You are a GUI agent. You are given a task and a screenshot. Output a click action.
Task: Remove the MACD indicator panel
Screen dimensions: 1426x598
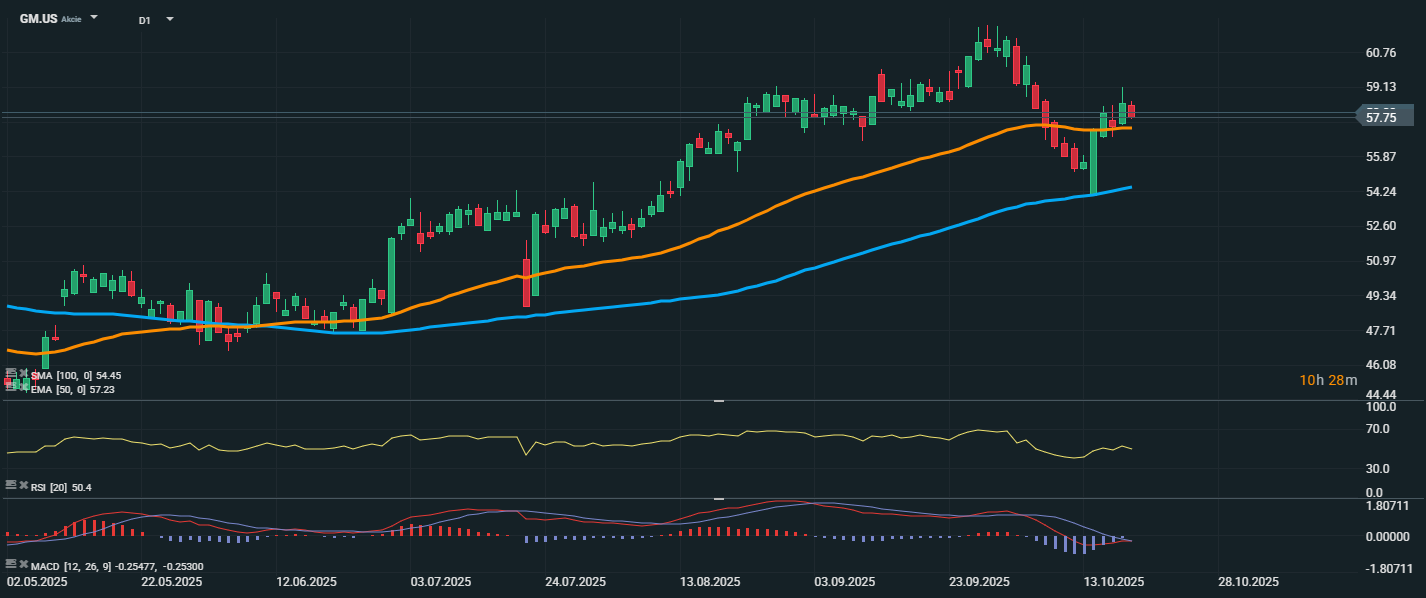coord(23,564)
